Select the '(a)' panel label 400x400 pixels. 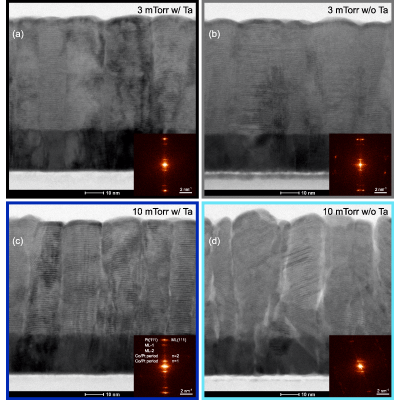18,34
